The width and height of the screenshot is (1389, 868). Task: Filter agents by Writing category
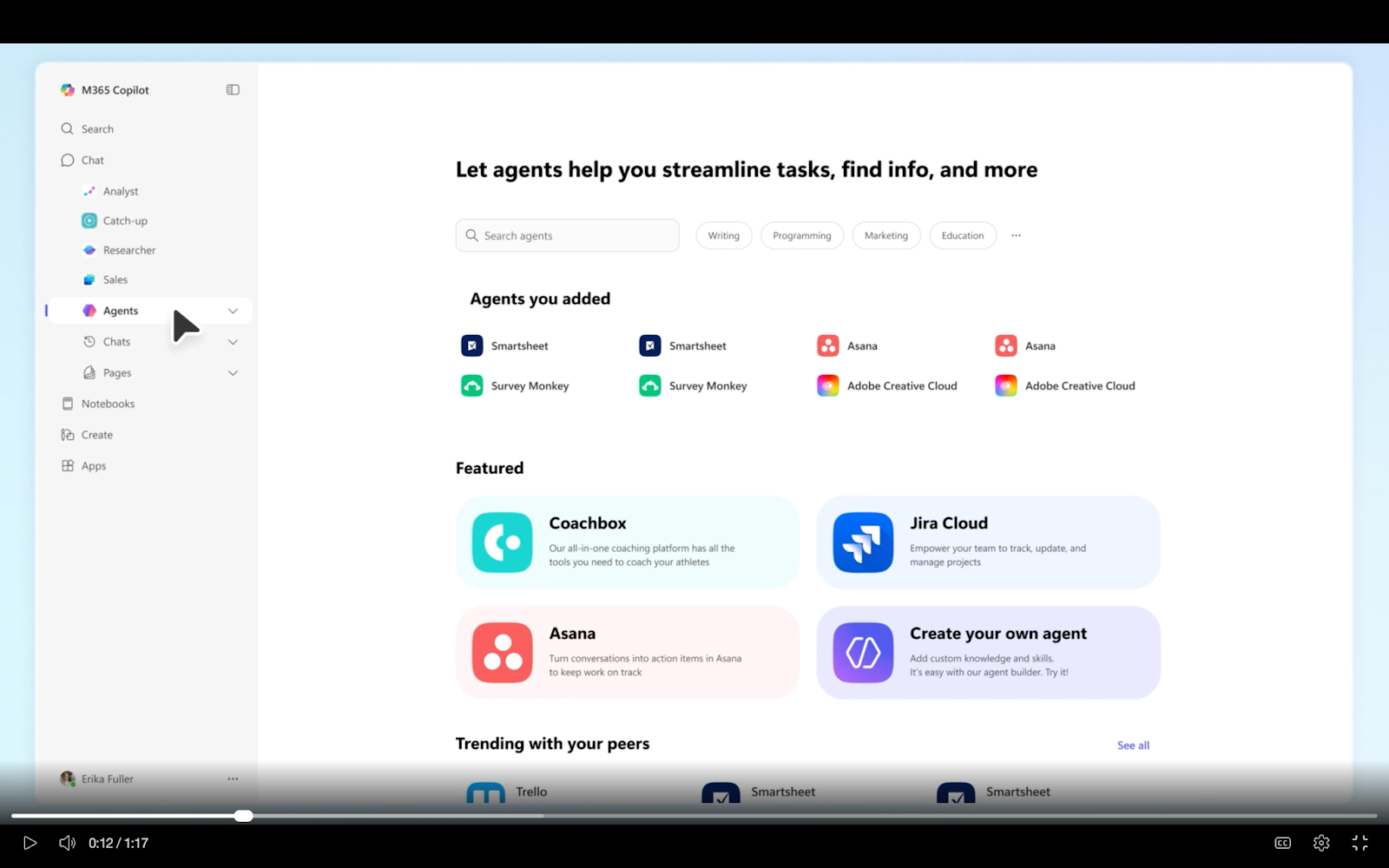tap(724, 235)
